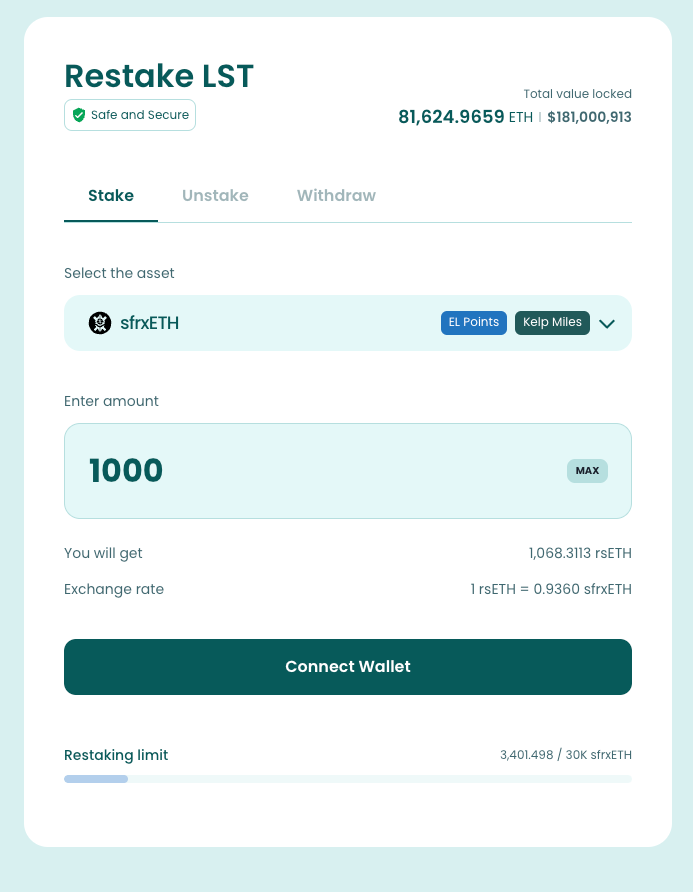This screenshot has height=892, width=693.
Task: Click the EL Points badge
Action: 474,323
